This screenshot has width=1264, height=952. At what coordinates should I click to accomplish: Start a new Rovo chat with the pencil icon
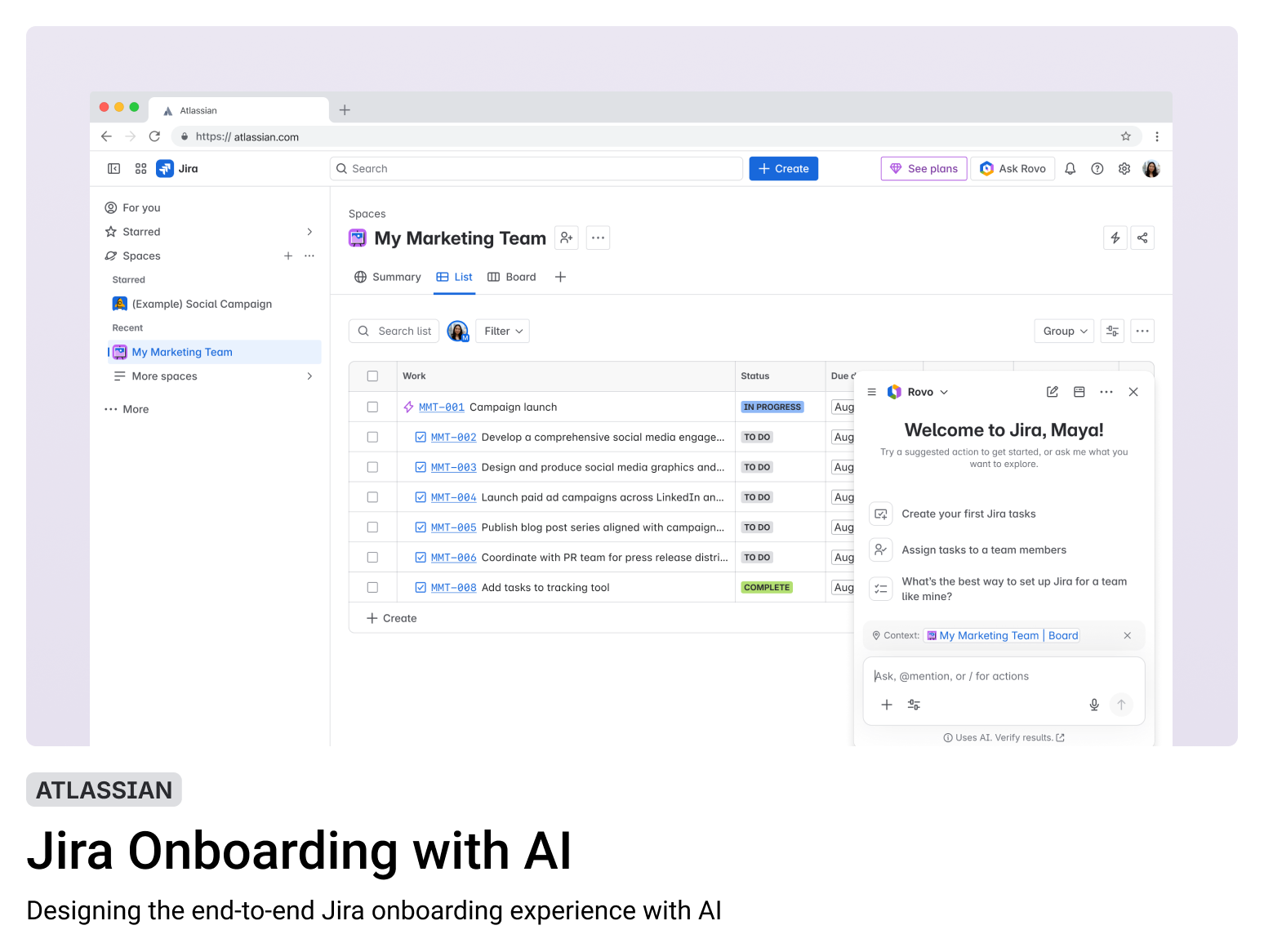1052,392
